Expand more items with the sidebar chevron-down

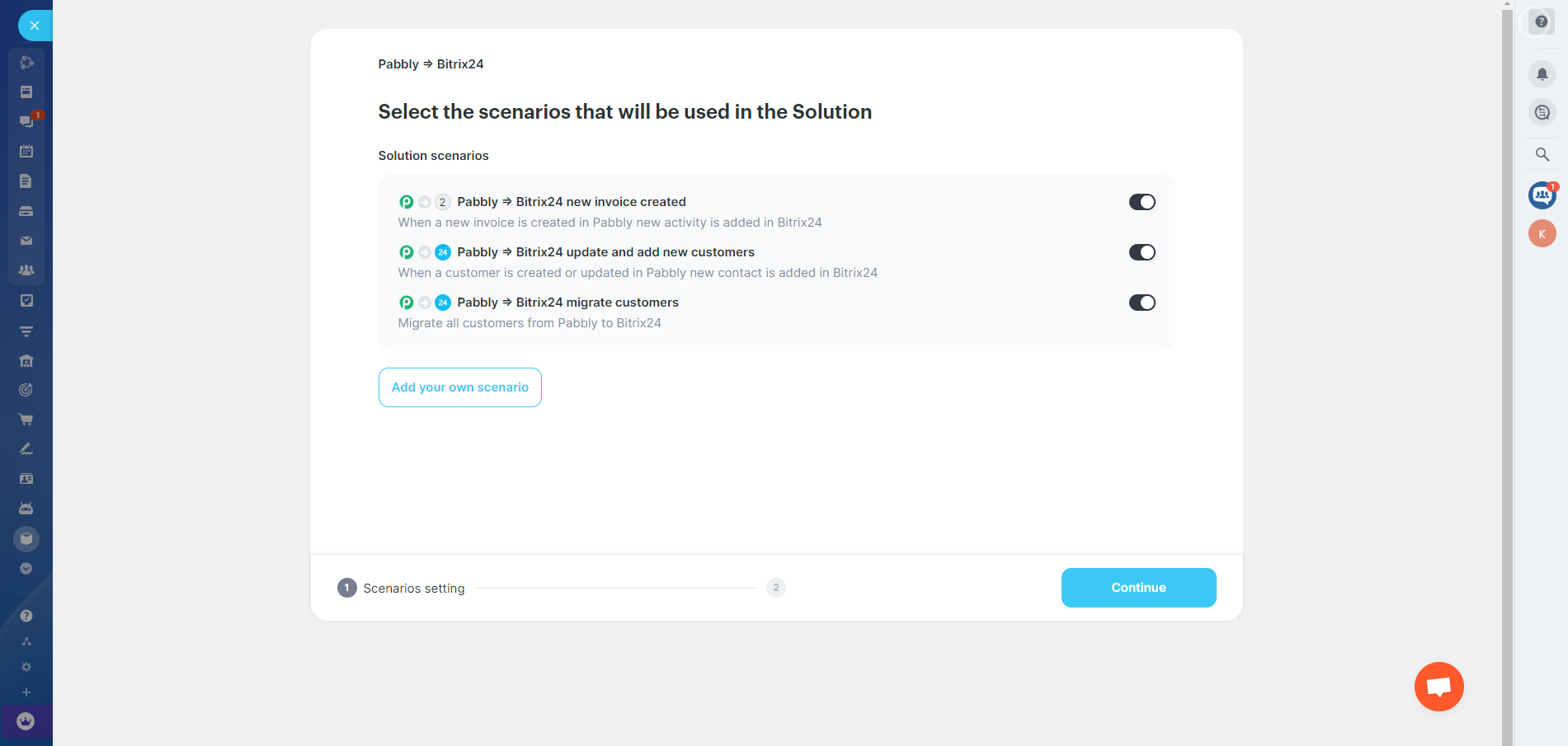26,569
